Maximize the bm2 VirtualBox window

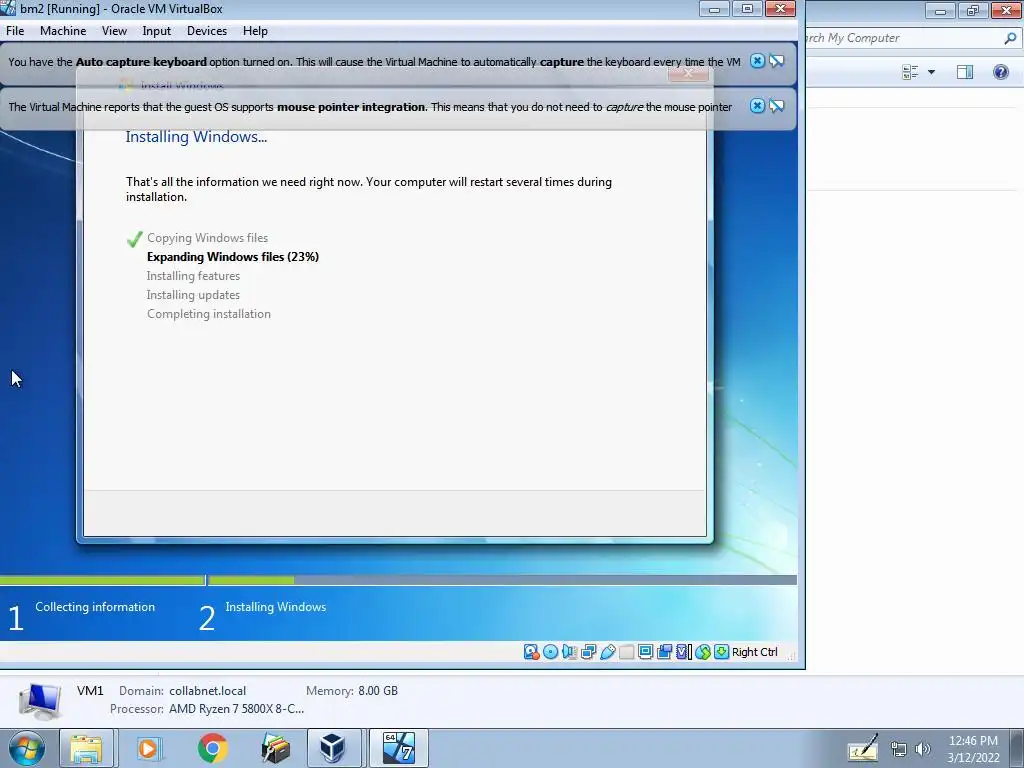click(x=747, y=8)
